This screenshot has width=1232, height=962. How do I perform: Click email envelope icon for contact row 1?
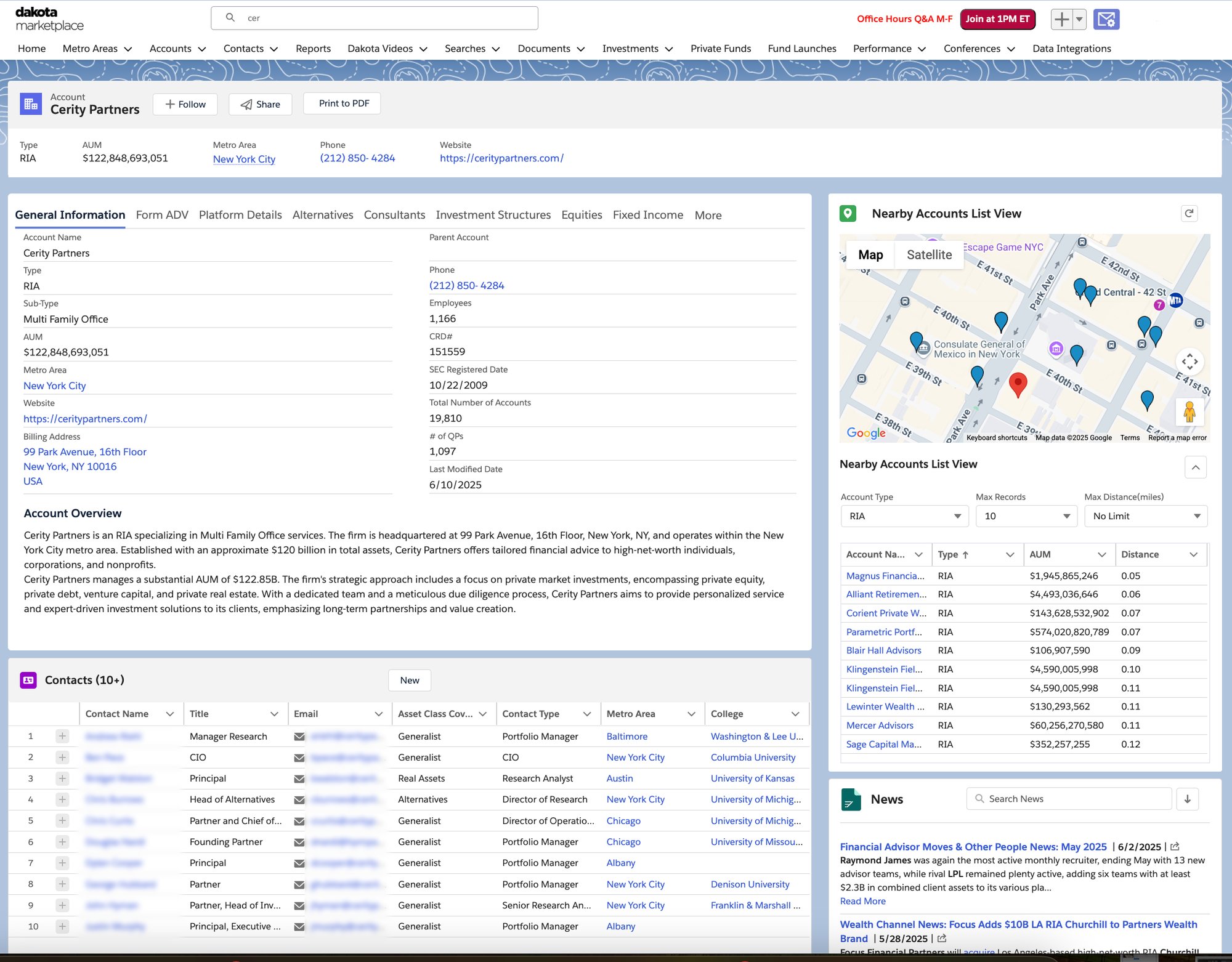[299, 737]
